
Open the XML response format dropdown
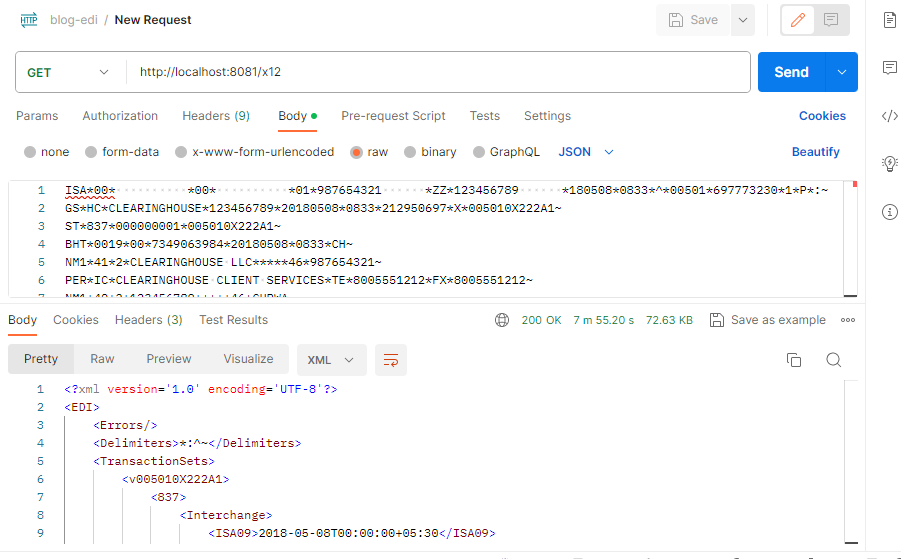pos(331,360)
